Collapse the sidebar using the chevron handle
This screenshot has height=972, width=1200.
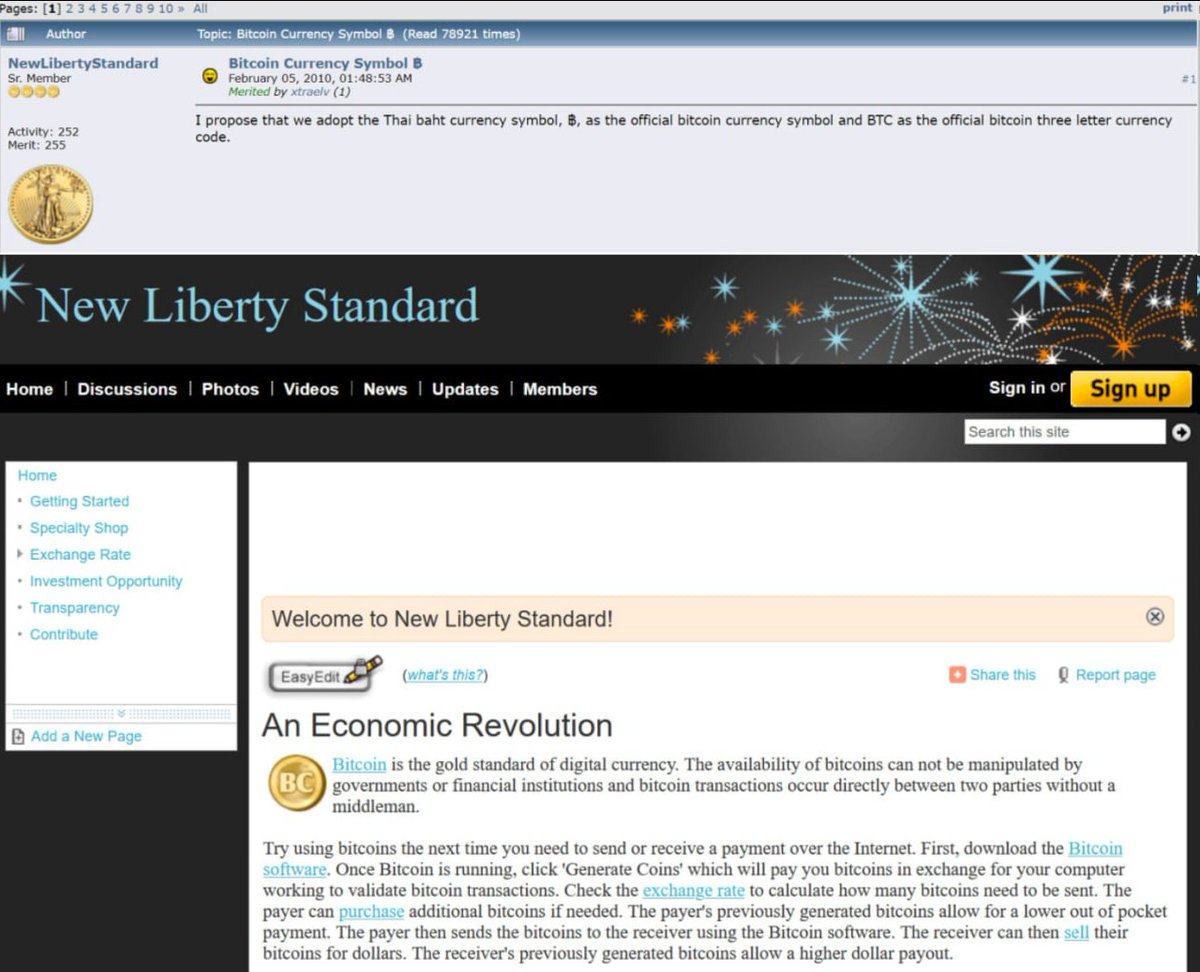121,714
